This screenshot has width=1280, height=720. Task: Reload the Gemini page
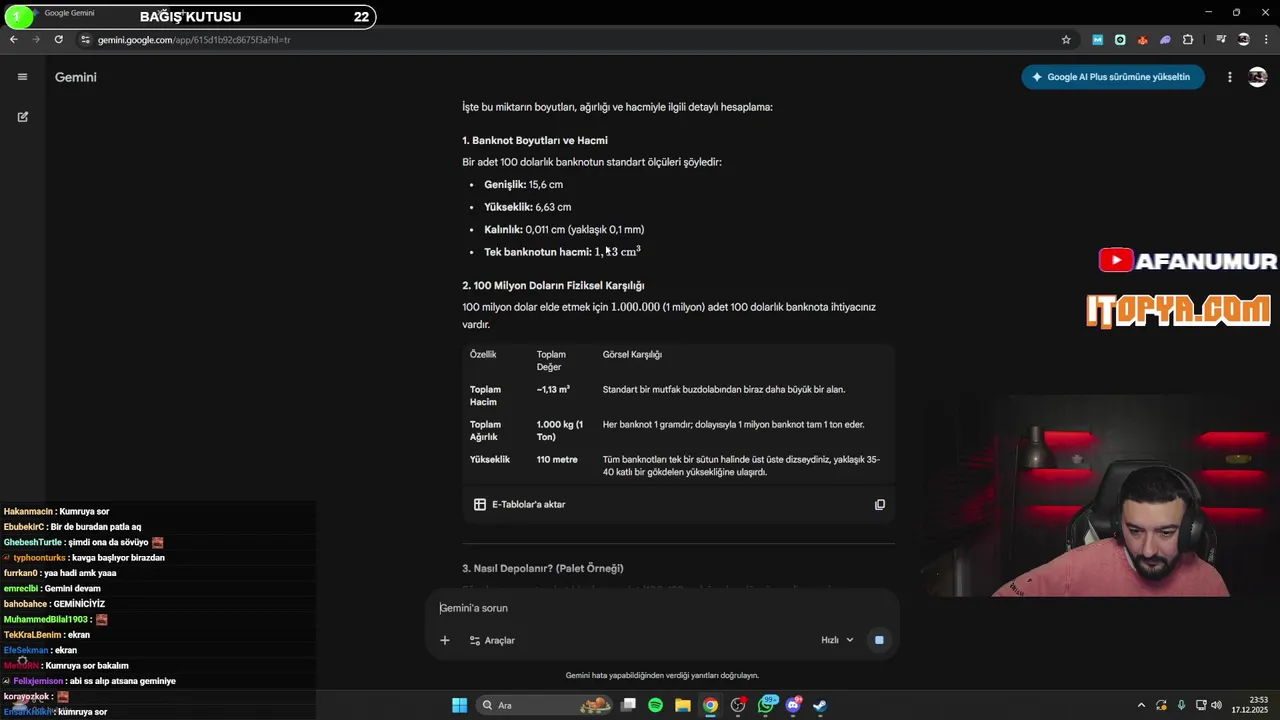[59, 40]
